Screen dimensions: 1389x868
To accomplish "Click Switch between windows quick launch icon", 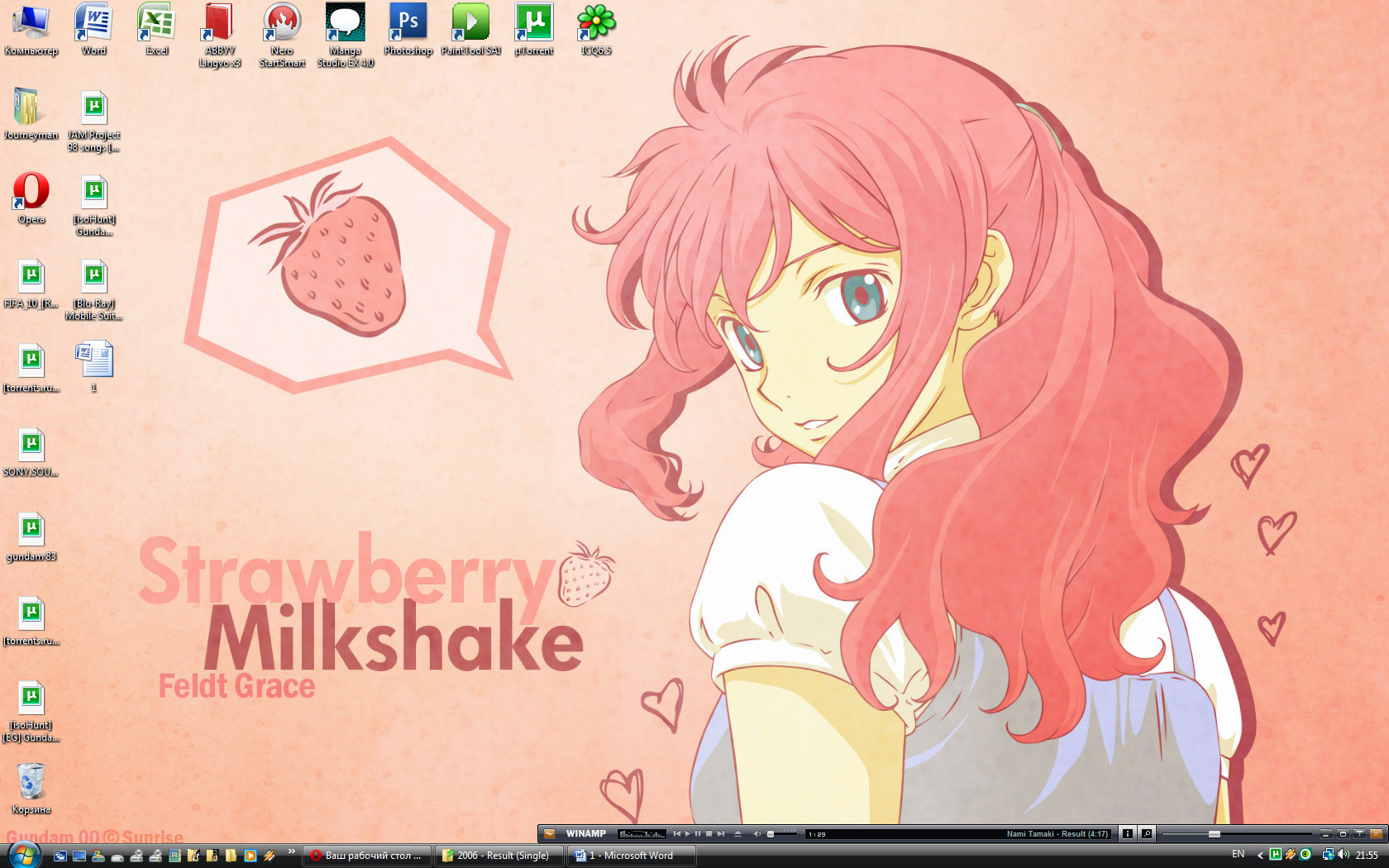I will pos(60,856).
